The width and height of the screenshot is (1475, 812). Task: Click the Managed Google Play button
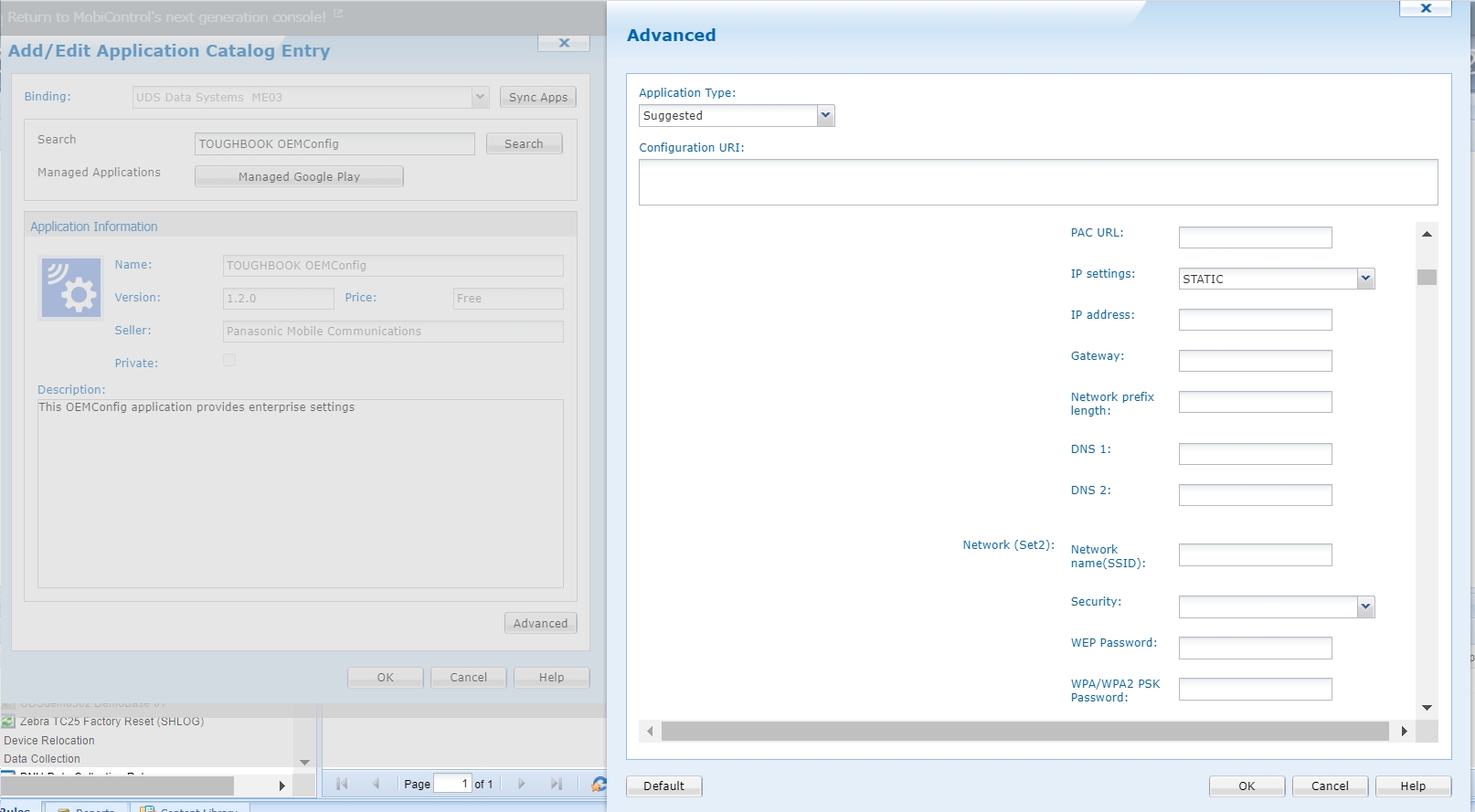(x=299, y=176)
